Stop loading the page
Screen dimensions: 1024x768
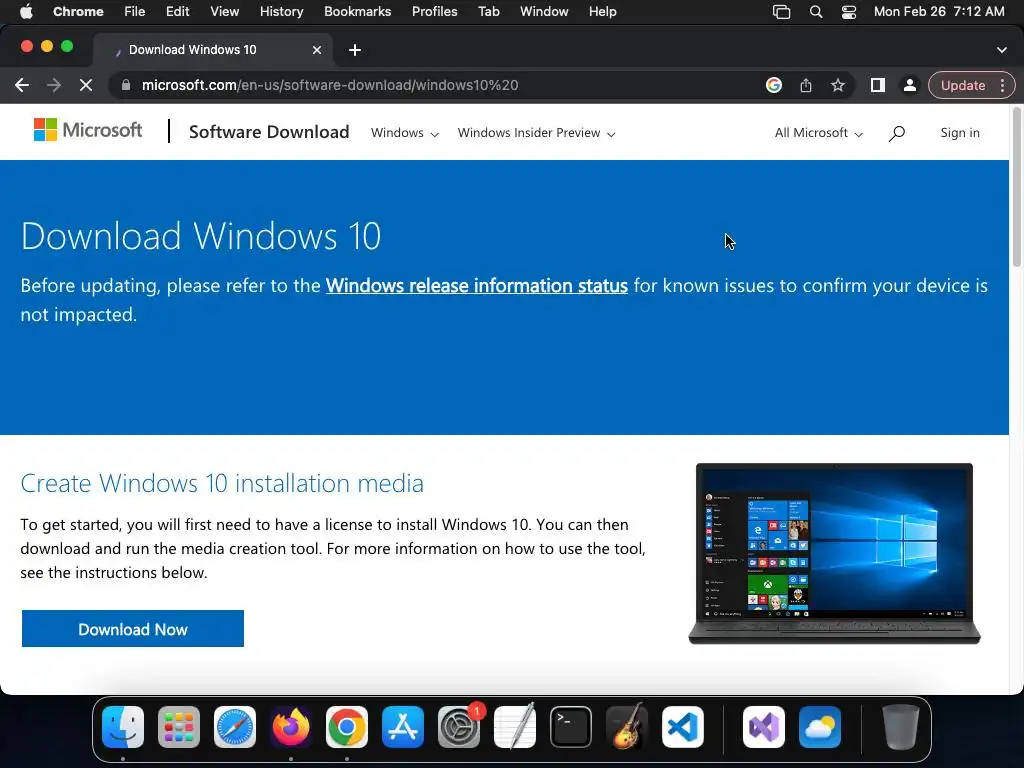click(x=86, y=86)
